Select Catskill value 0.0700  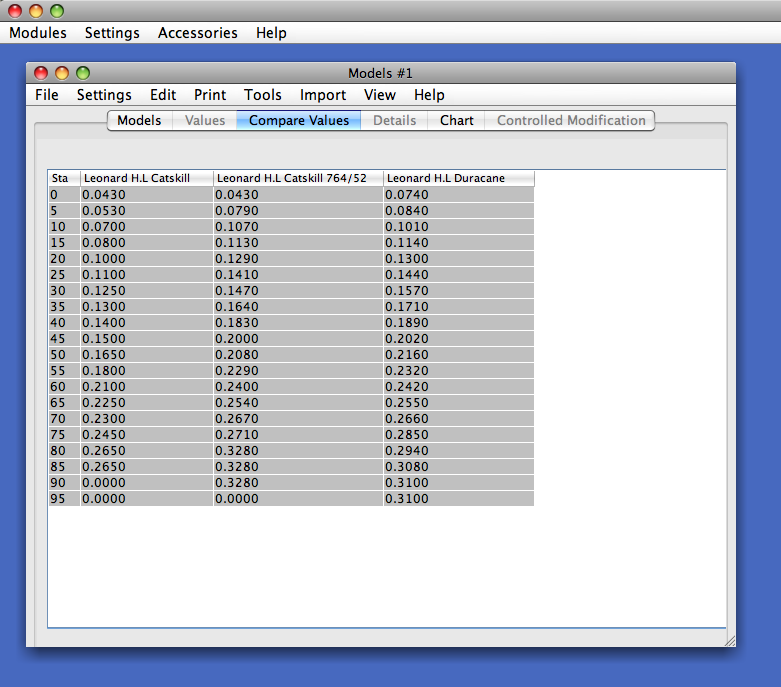click(x=147, y=227)
